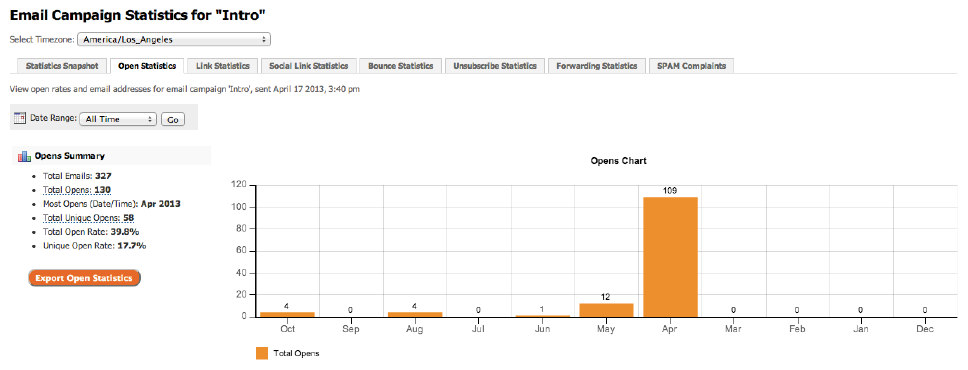This screenshot has width=968, height=370.
Task: Click the Go button
Action: [x=172, y=120]
